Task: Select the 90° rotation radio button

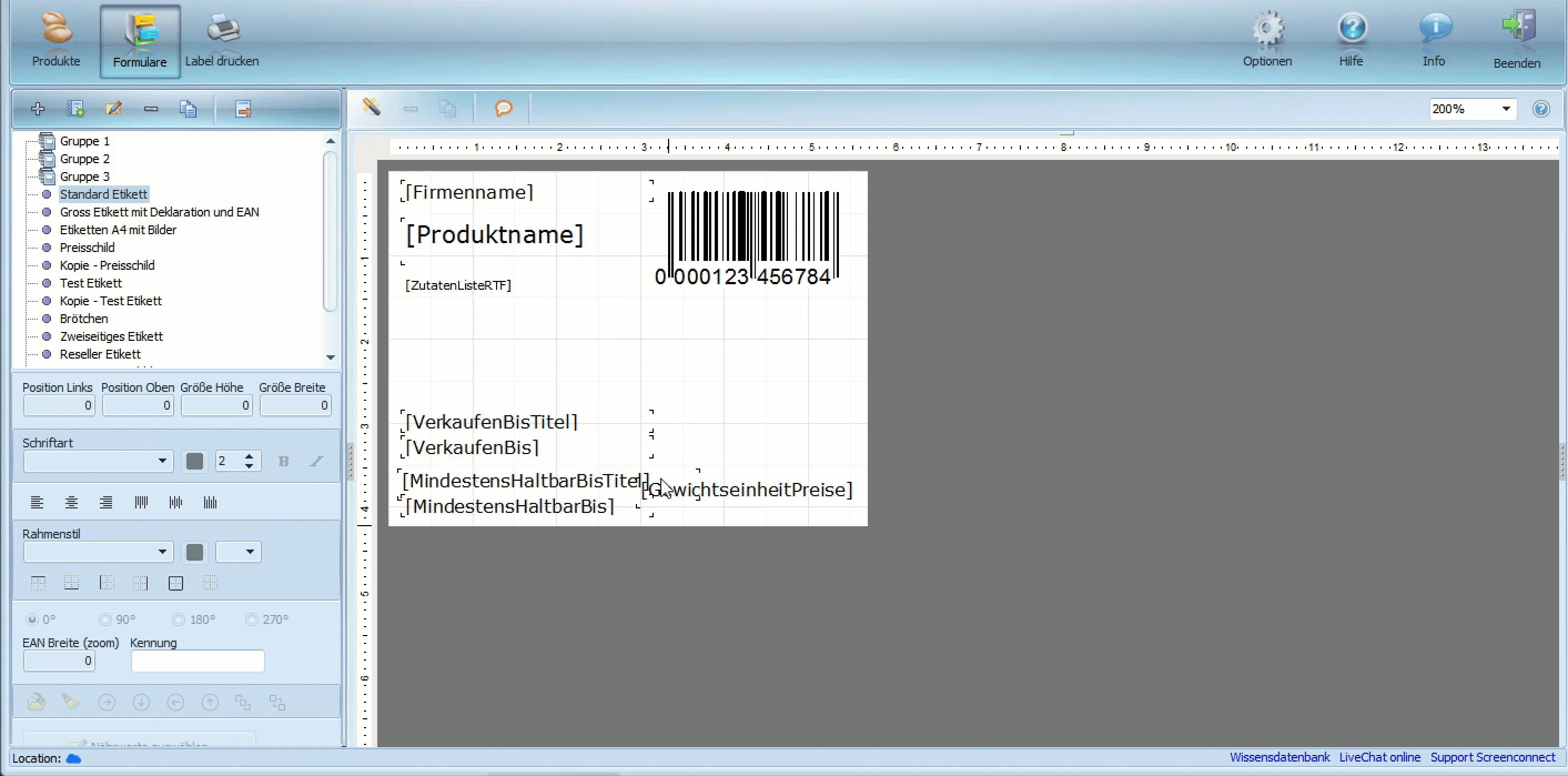Action: (x=105, y=619)
